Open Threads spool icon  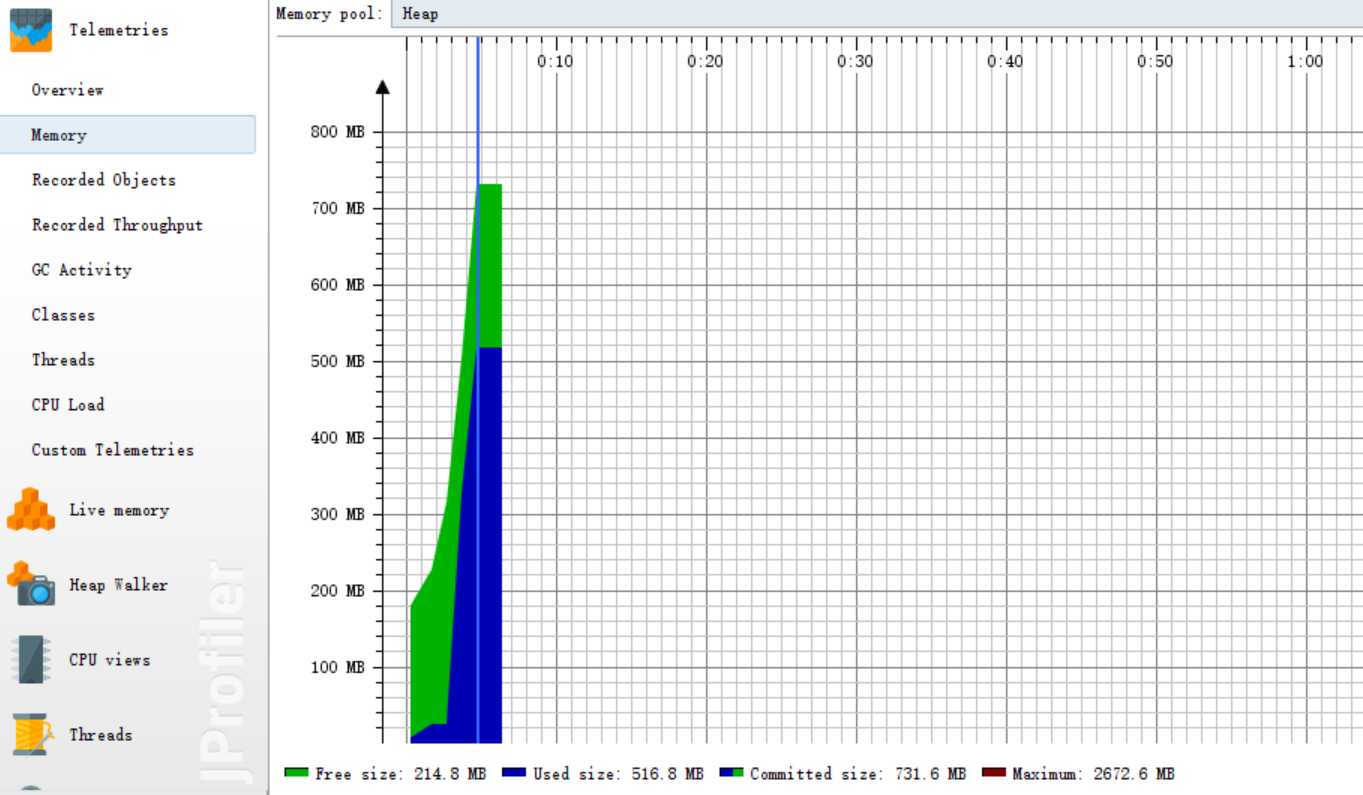click(x=31, y=734)
